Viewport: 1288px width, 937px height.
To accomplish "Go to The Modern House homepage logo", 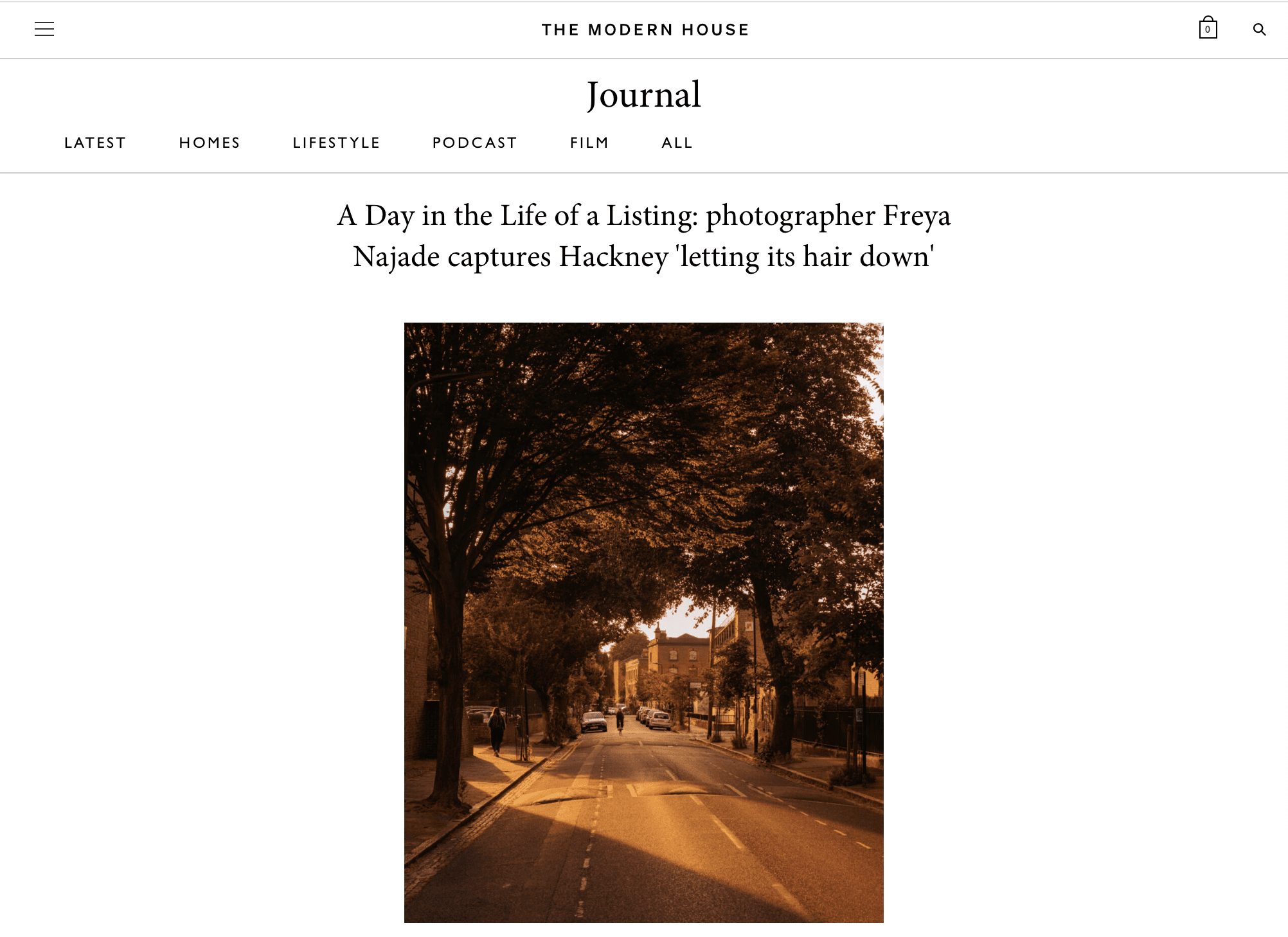I will coord(645,30).
